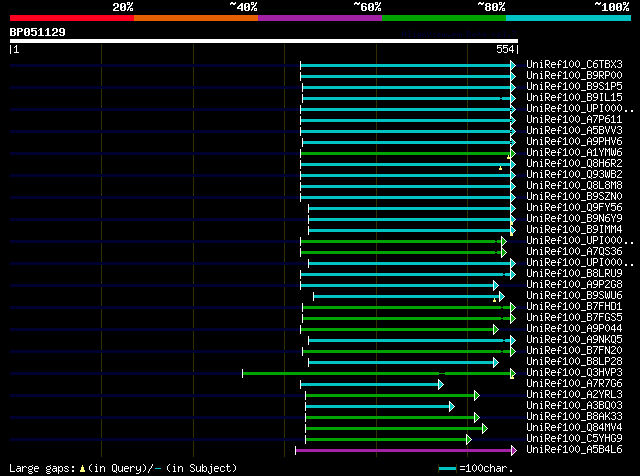Viewport: 640px width, 476px height.
Task: View the UniRef100_A3BQ03 hit label
Action: click(574, 406)
